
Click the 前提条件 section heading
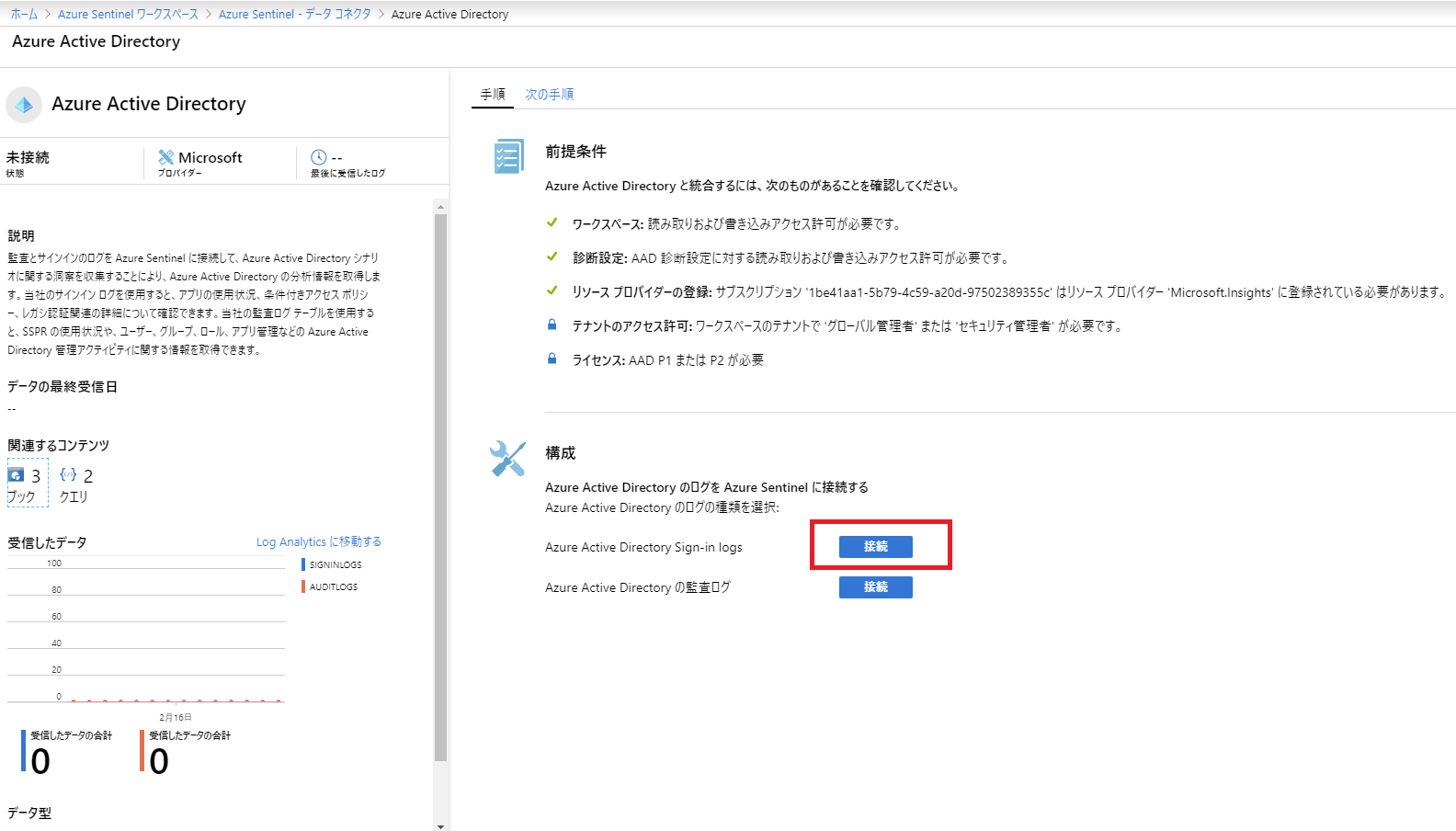pos(575,151)
